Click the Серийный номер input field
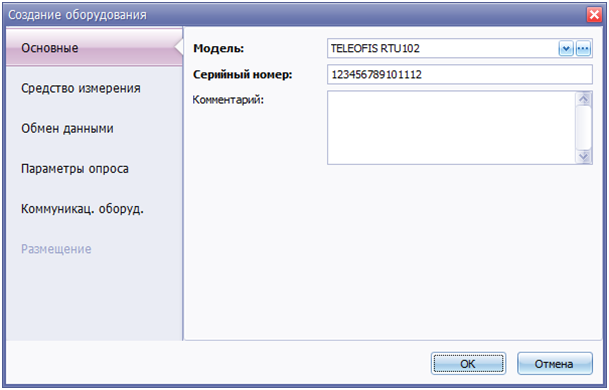This screenshot has width=609, height=390. click(x=460, y=74)
